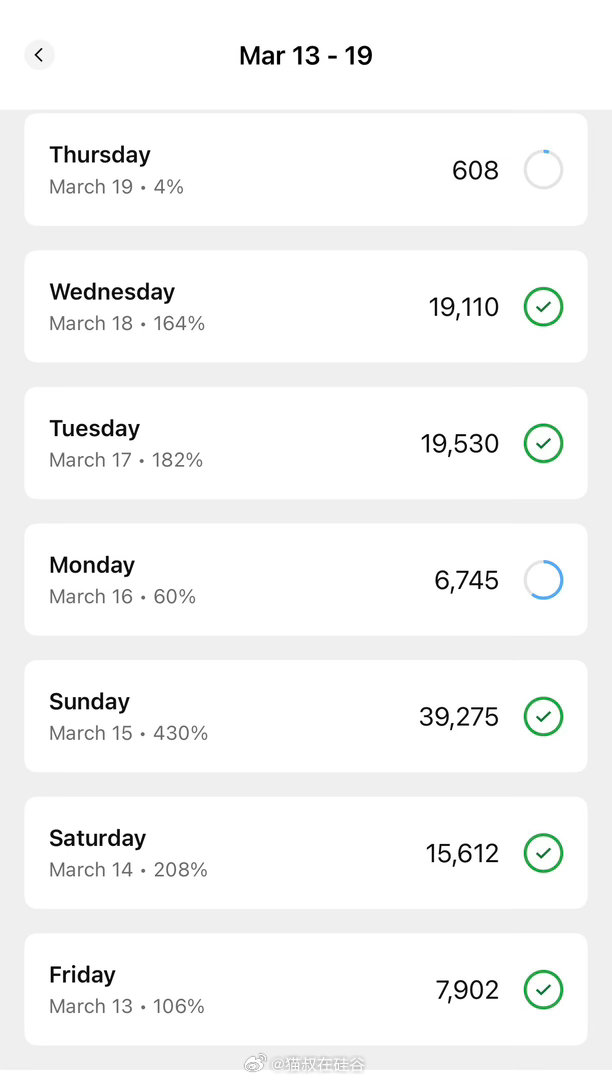The width and height of the screenshot is (612, 1080).
Task: Click Tuesday's 19,530 step count
Action: (460, 443)
